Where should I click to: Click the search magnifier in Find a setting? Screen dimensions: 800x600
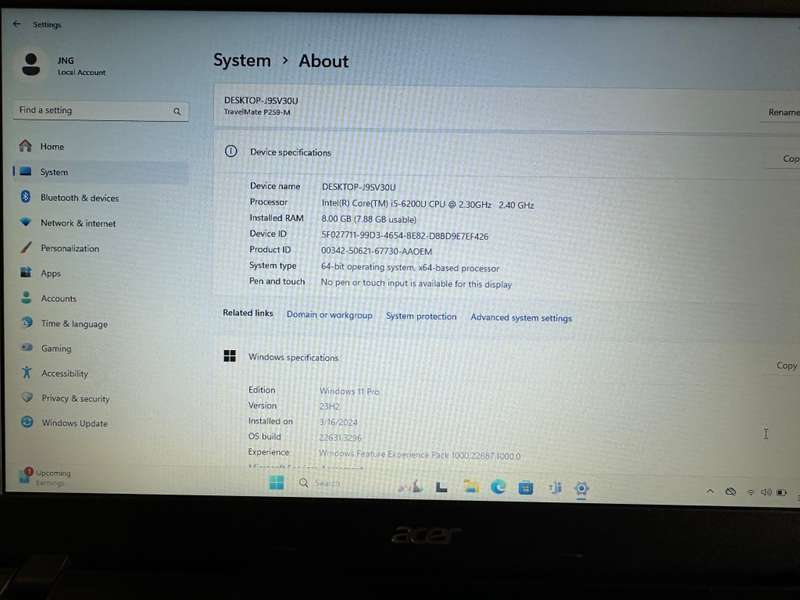coord(177,111)
